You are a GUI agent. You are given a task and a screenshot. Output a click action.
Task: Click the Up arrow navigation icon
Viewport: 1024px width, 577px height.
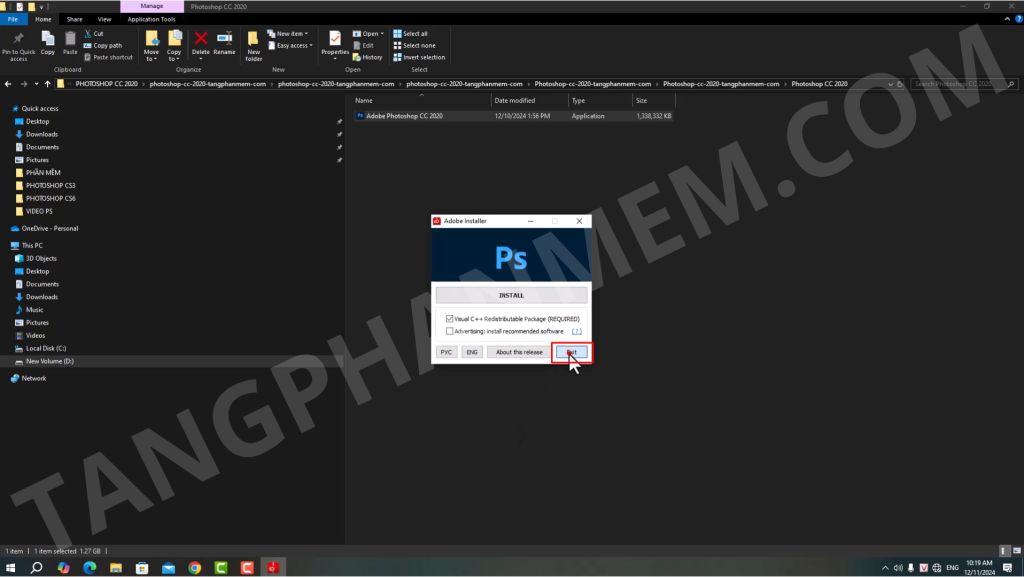tap(48, 84)
